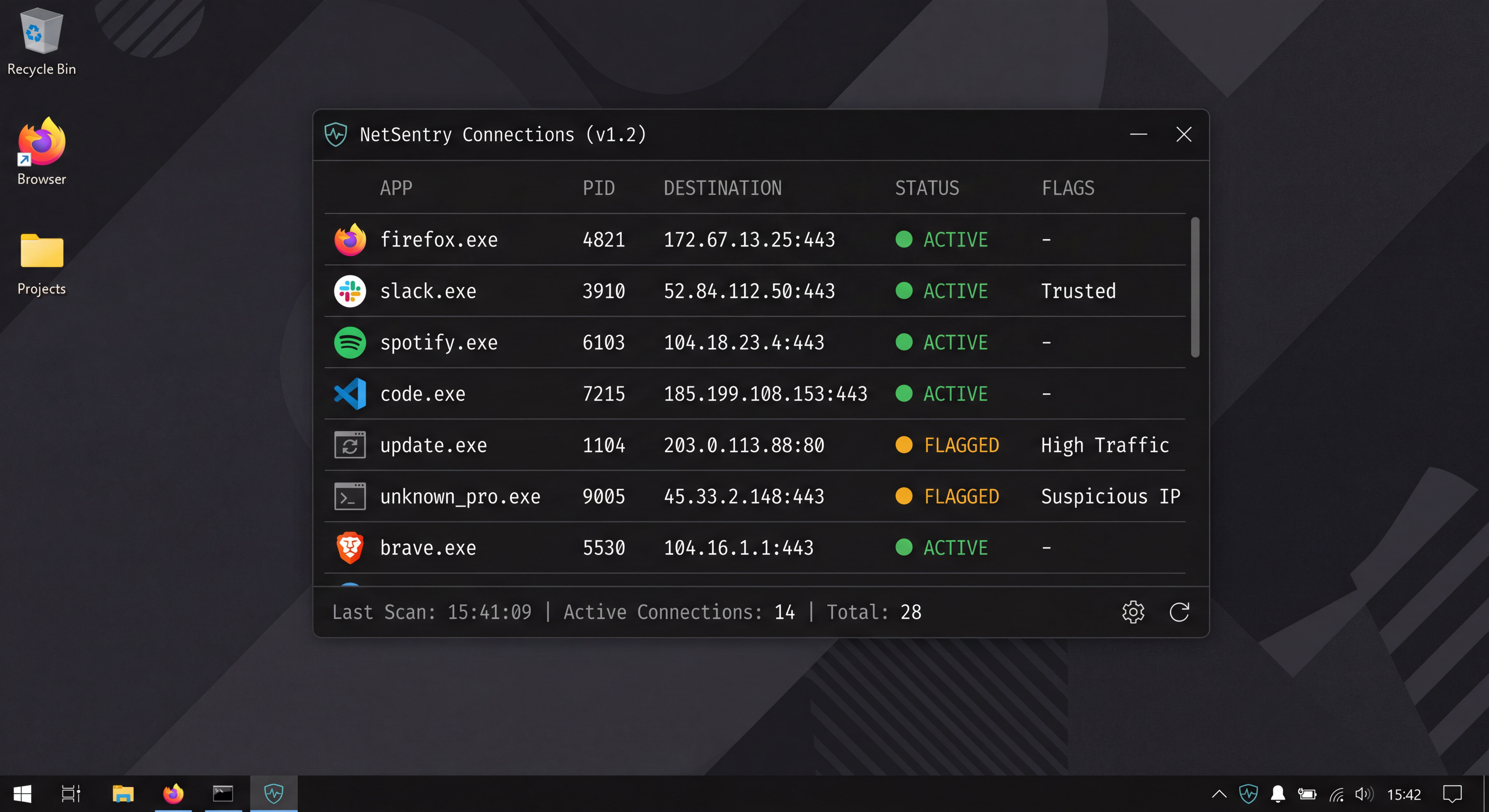Click orange status dot for update.exe
1489x812 pixels.
pos(904,445)
